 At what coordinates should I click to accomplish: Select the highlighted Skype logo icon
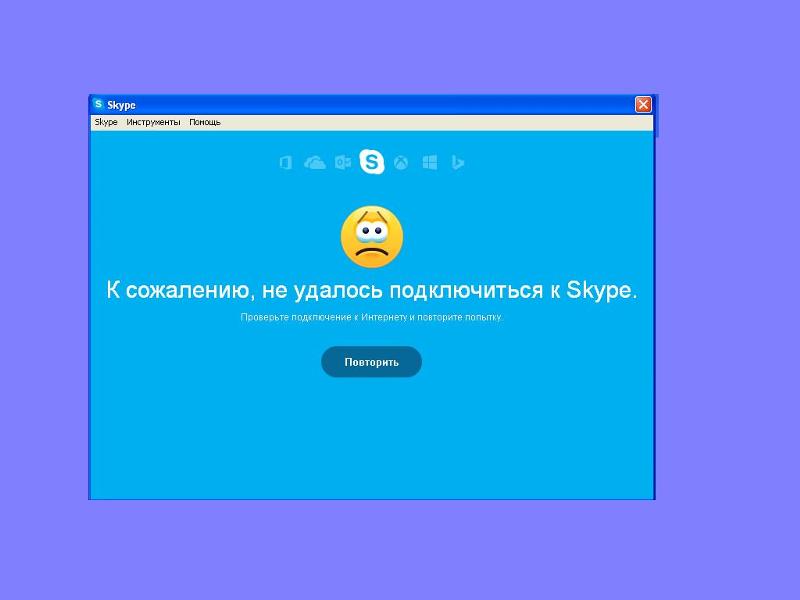pyautogui.click(x=371, y=161)
